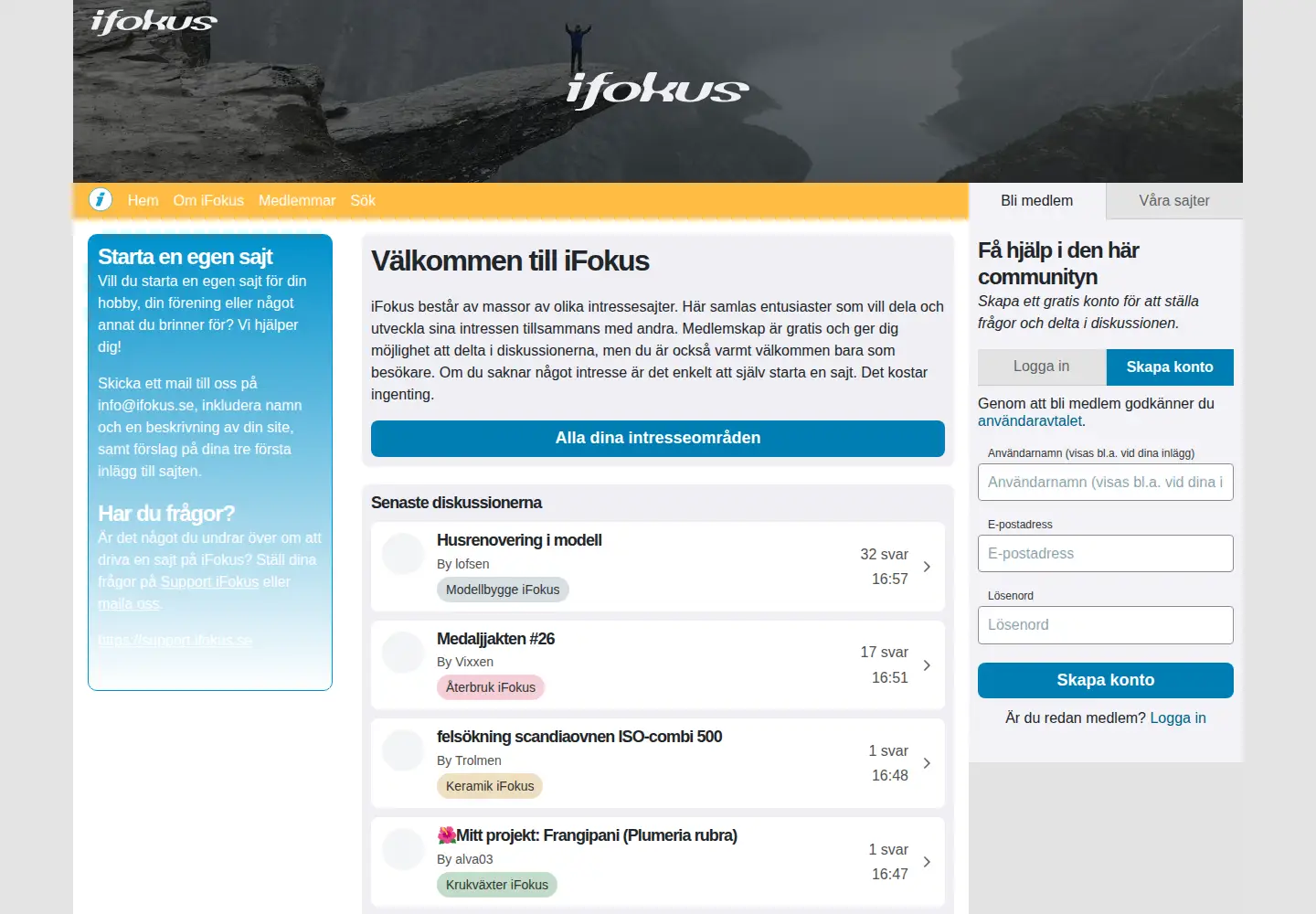This screenshot has width=1316, height=914.
Task: Click avatar beside Medaljjakten #26
Action: 403,653
